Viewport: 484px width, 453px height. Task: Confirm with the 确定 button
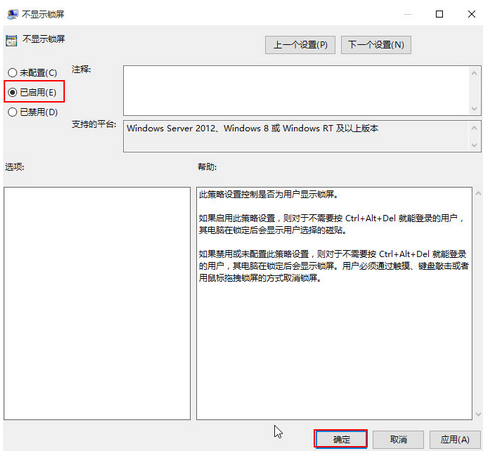[x=341, y=439]
